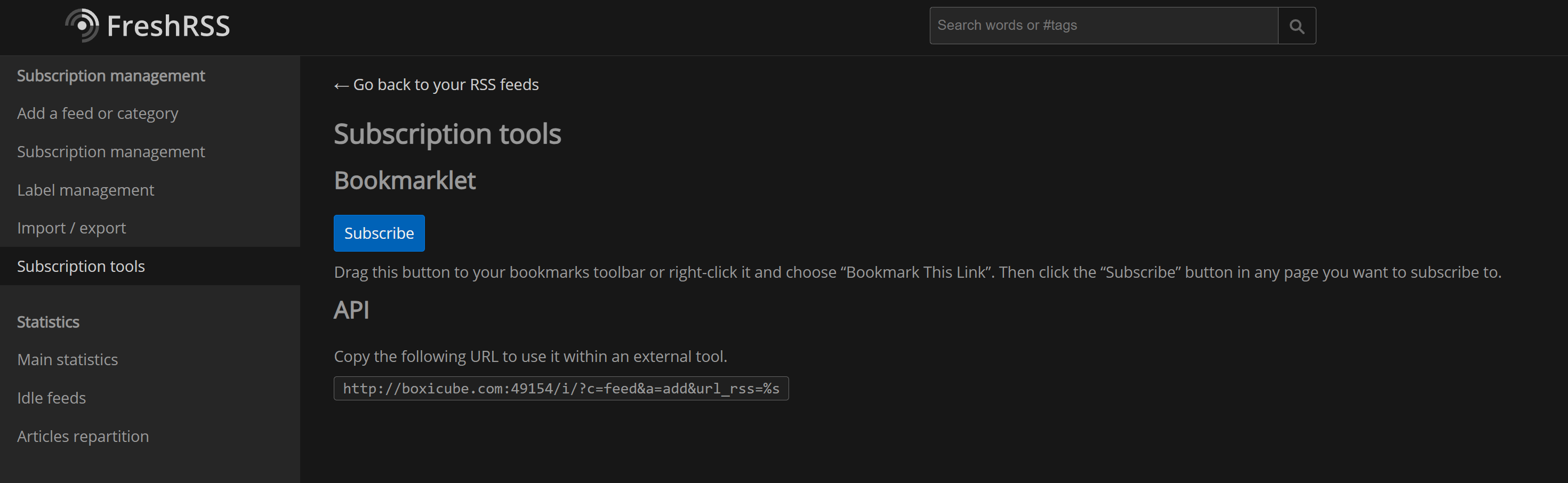Select Subscription tools in sidebar
This screenshot has width=1568, height=483.
tap(81, 267)
